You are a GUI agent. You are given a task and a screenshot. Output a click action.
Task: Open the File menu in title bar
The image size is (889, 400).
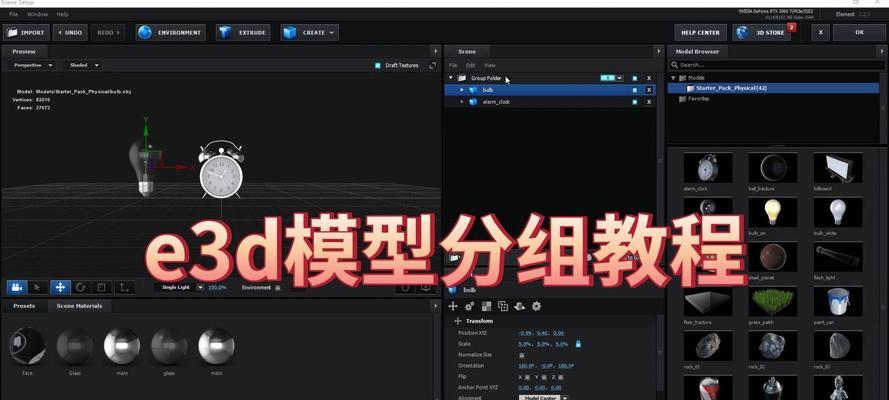(x=14, y=14)
